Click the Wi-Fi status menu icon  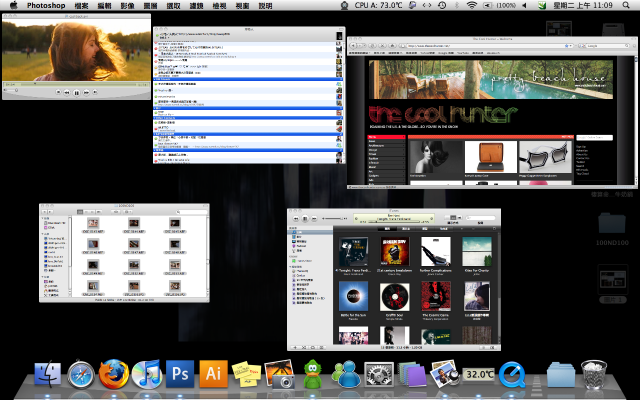pyautogui.click(x=471, y=6)
